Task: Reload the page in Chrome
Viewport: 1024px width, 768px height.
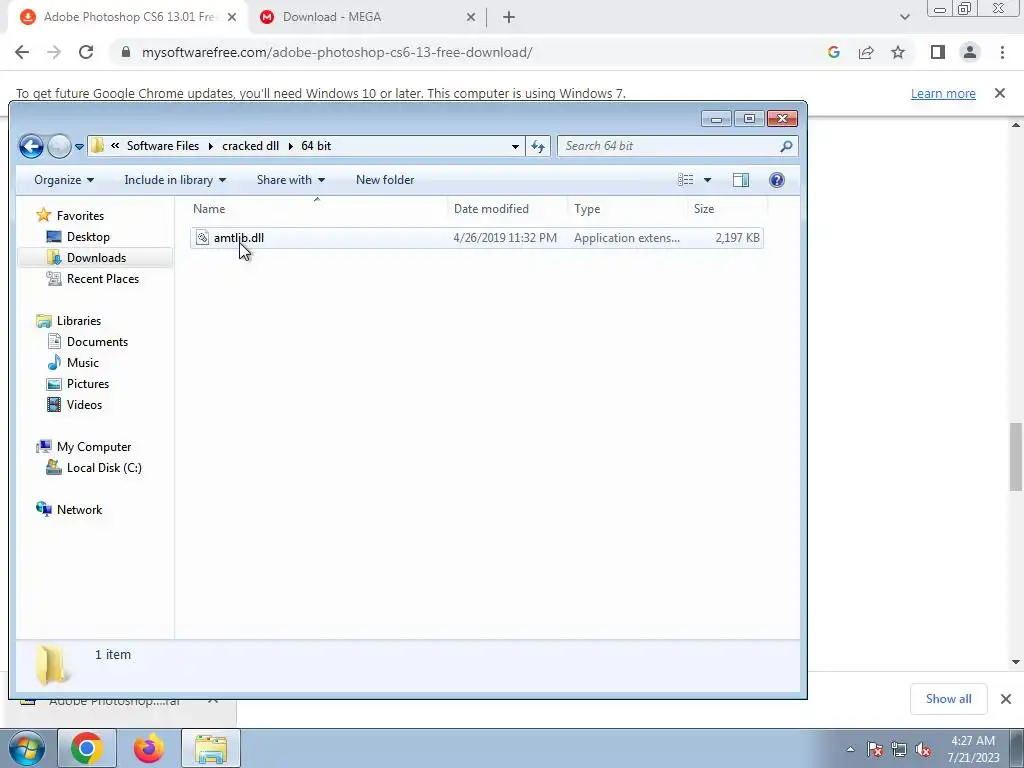Action: pos(86,52)
